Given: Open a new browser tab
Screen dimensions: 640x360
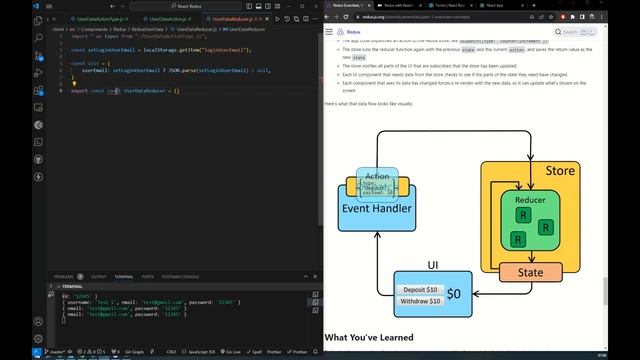Looking at the screenshot, I should click(533, 6).
